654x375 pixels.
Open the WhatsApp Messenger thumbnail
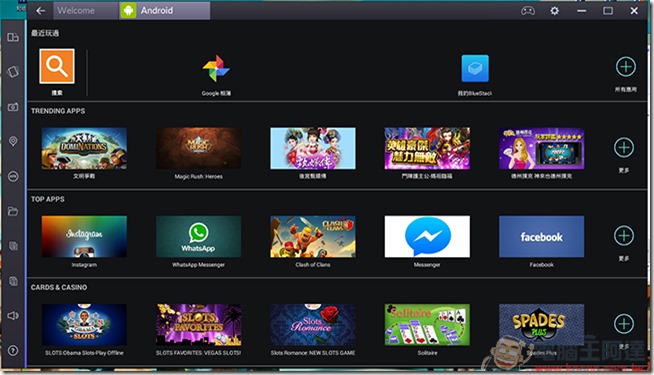pyautogui.click(x=199, y=237)
